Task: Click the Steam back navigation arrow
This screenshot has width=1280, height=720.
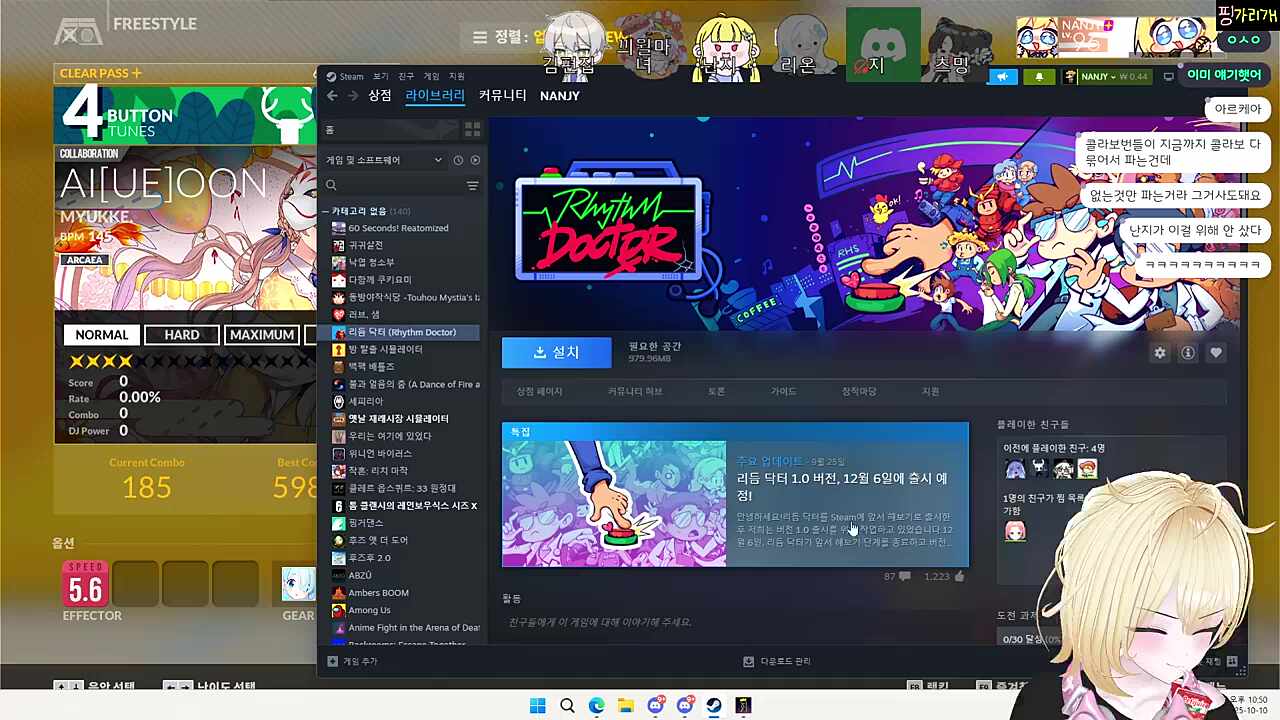Action: (332, 96)
